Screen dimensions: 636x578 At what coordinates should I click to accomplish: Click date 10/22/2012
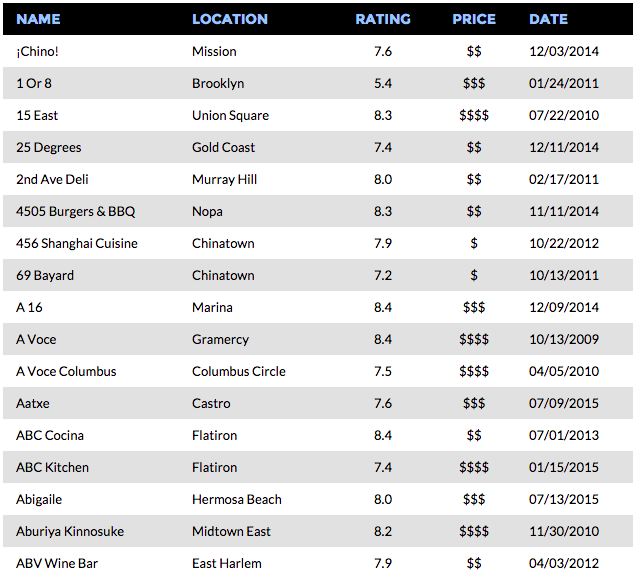tap(564, 243)
